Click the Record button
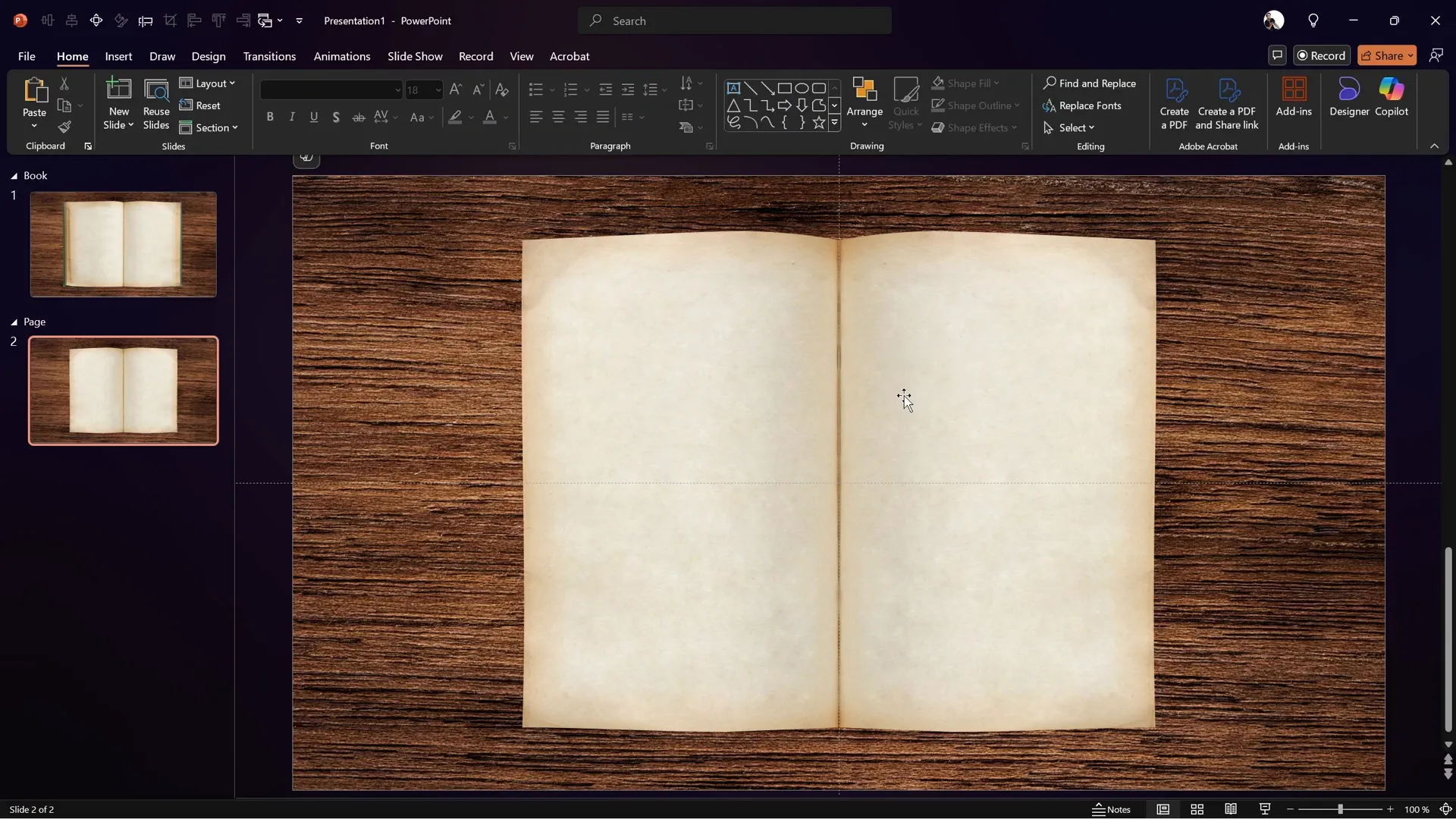 [x=1321, y=55]
